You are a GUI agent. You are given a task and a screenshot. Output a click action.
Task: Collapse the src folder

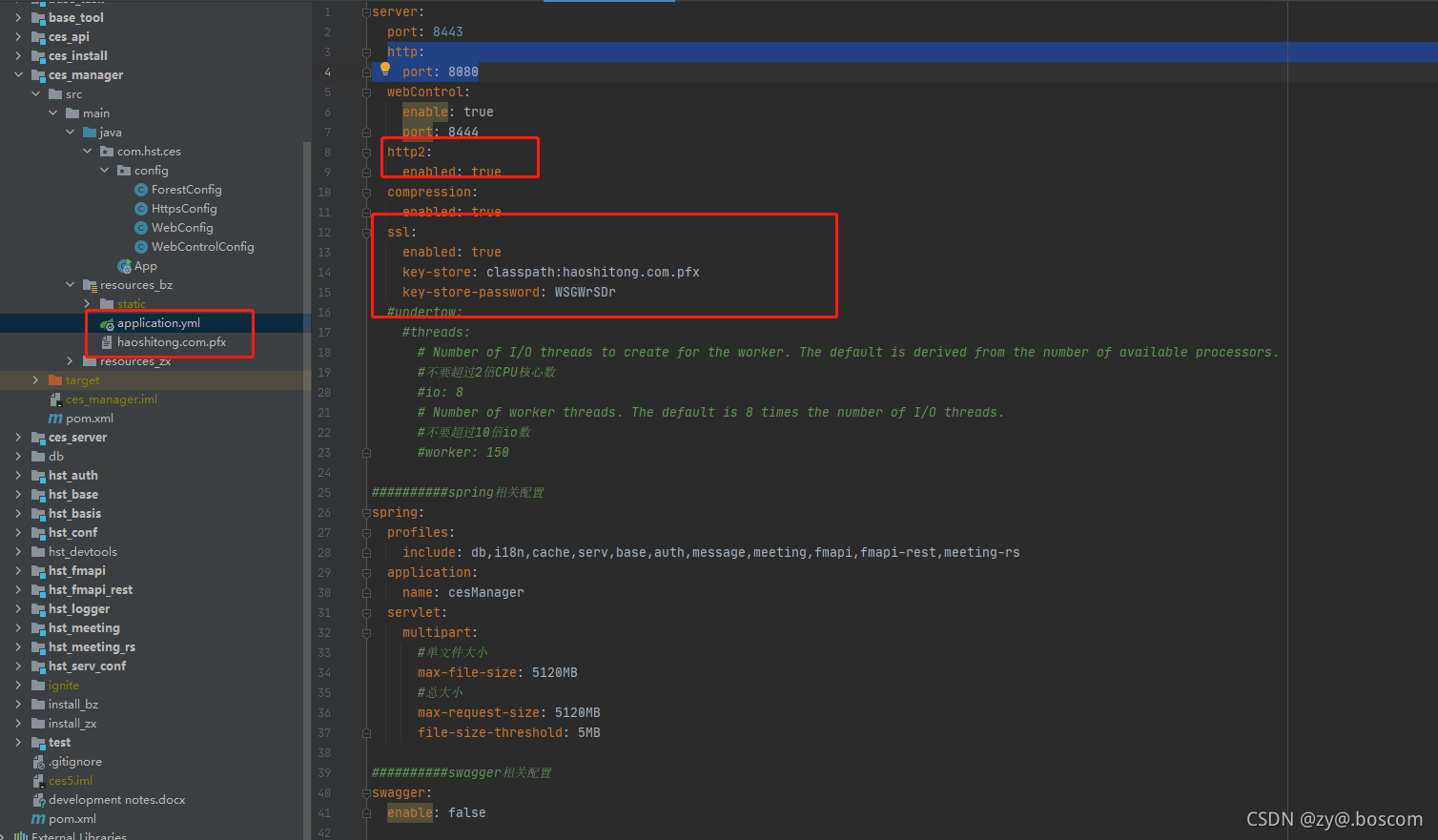[35, 93]
